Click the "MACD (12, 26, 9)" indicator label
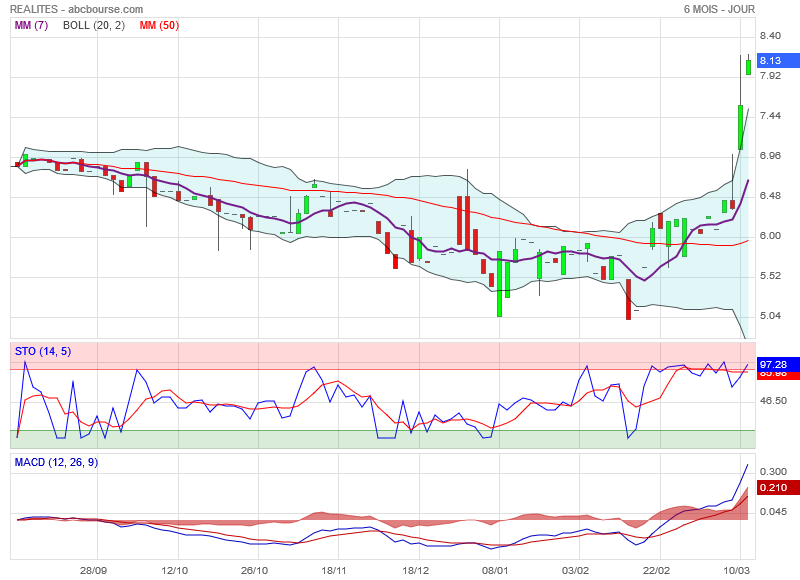The height and width of the screenshot is (580, 800). (x=56, y=462)
